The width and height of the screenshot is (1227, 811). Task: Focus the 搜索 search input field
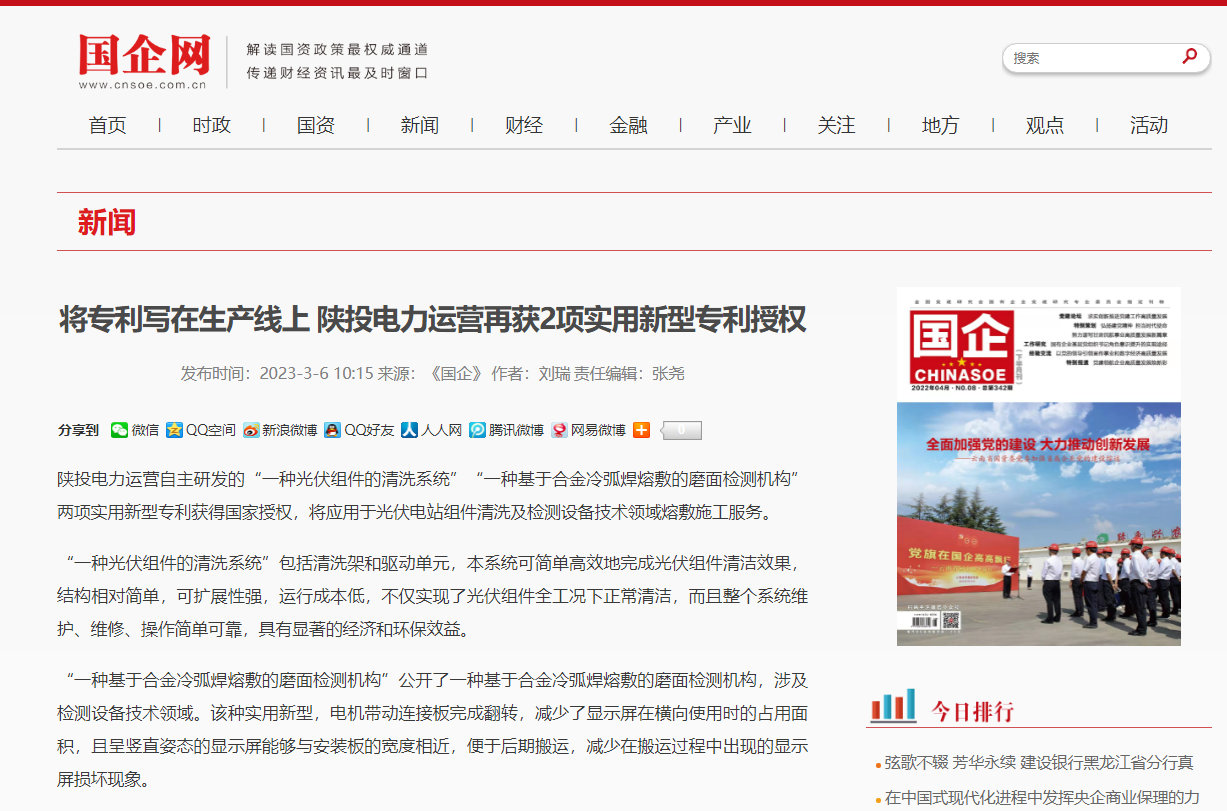coord(1090,58)
